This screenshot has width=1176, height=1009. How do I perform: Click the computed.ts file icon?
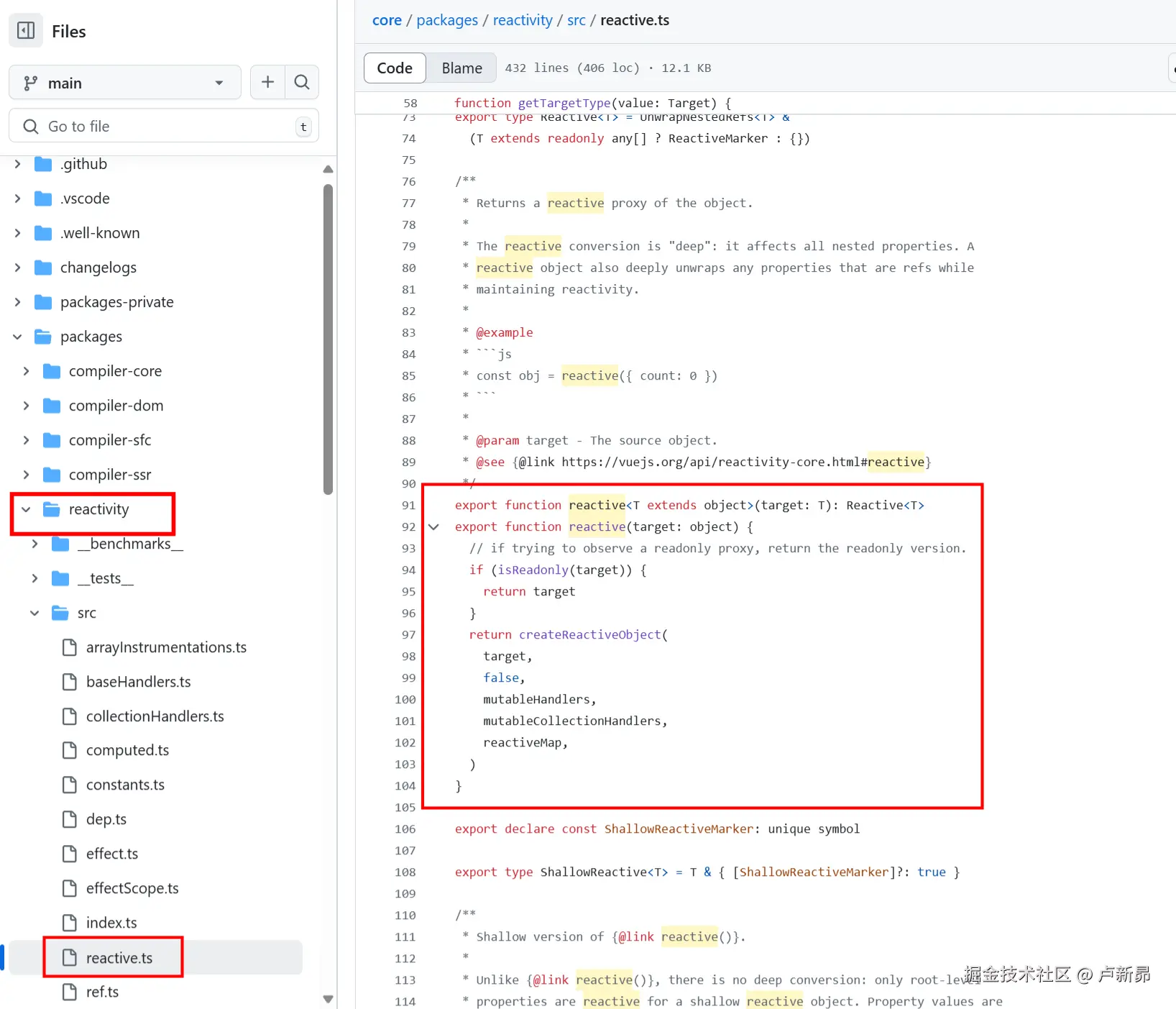coord(70,750)
